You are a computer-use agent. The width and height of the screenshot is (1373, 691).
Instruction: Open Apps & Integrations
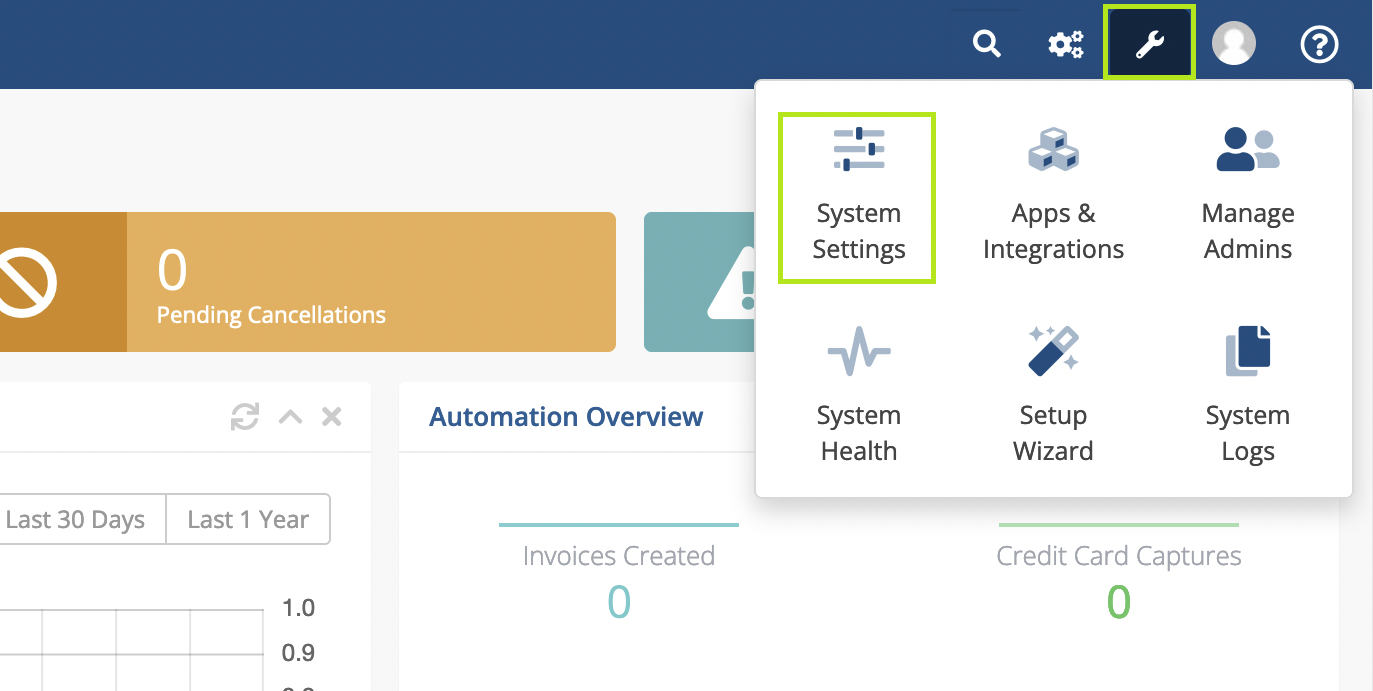coord(1053,197)
